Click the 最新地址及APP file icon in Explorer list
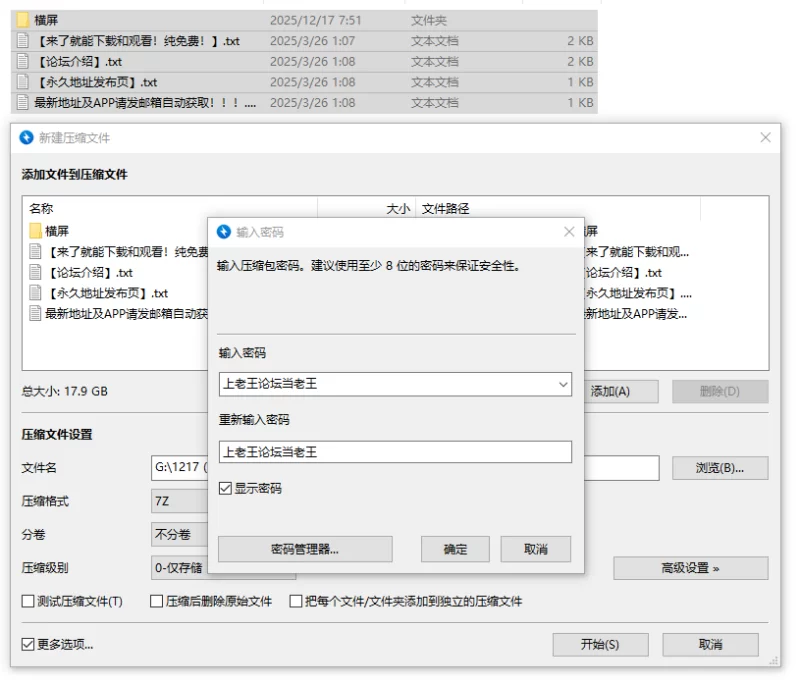The width and height of the screenshot is (800, 685). click(x=22, y=103)
